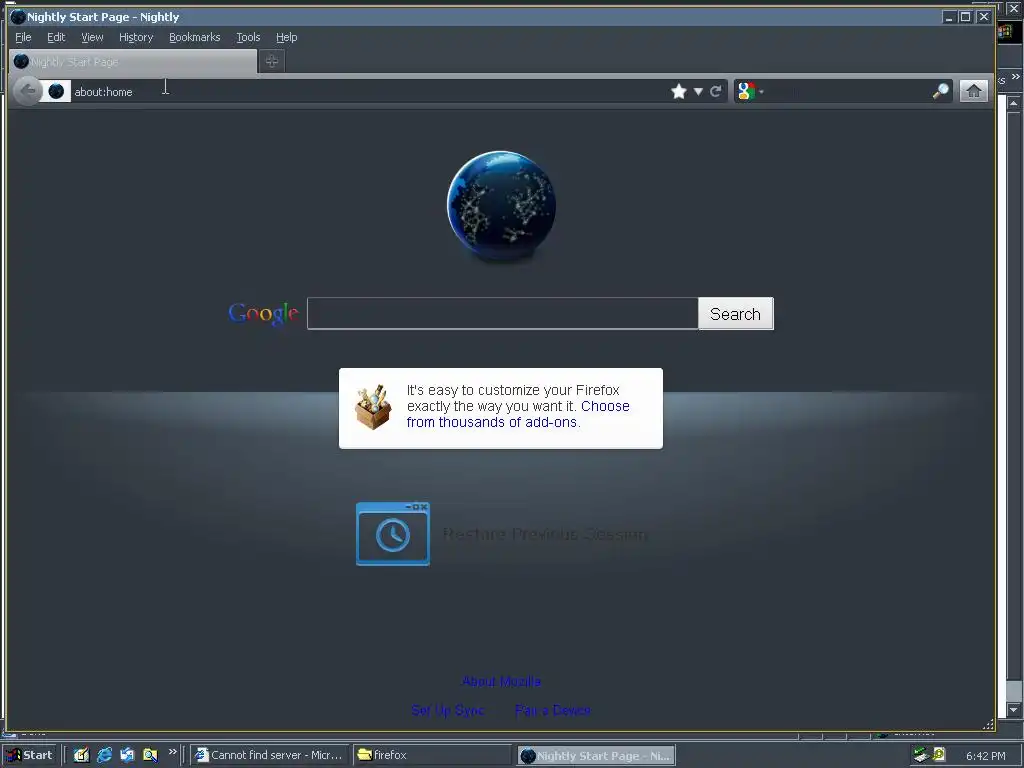Click the Start button
Image resolution: width=1024 pixels, height=768 pixels.
[30, 755]
